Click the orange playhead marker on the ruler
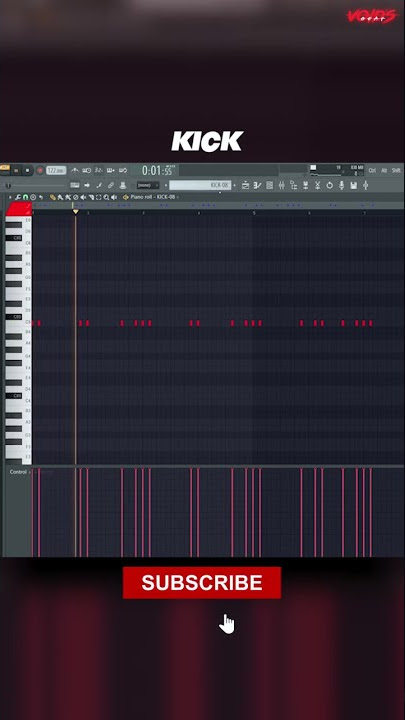Image resolution: width=405 pixels, height=720 pixels. click(75, 212)
